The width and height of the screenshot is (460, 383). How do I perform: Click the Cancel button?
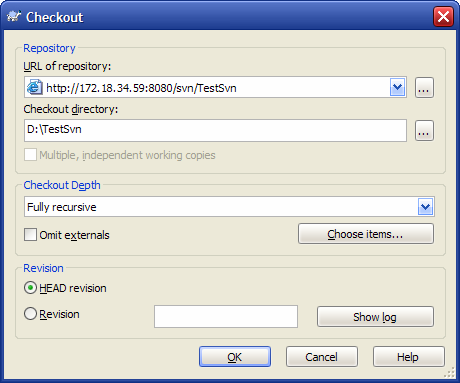[322, 357]
